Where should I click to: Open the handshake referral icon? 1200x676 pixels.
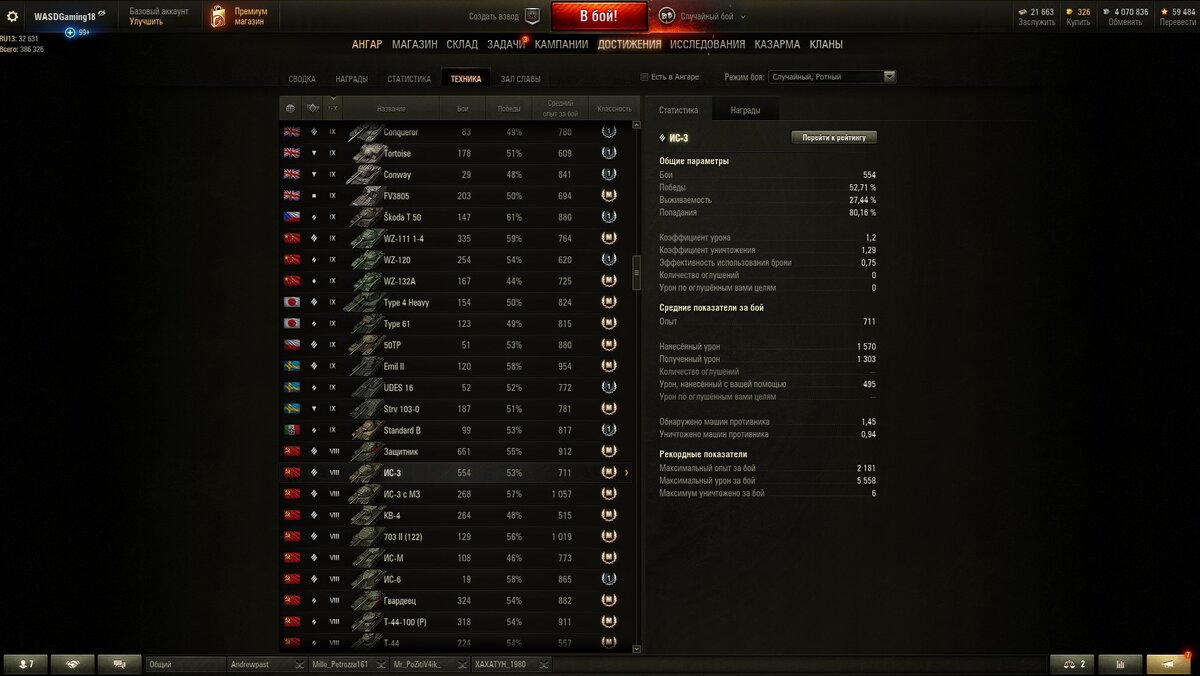tap(73, 664)
